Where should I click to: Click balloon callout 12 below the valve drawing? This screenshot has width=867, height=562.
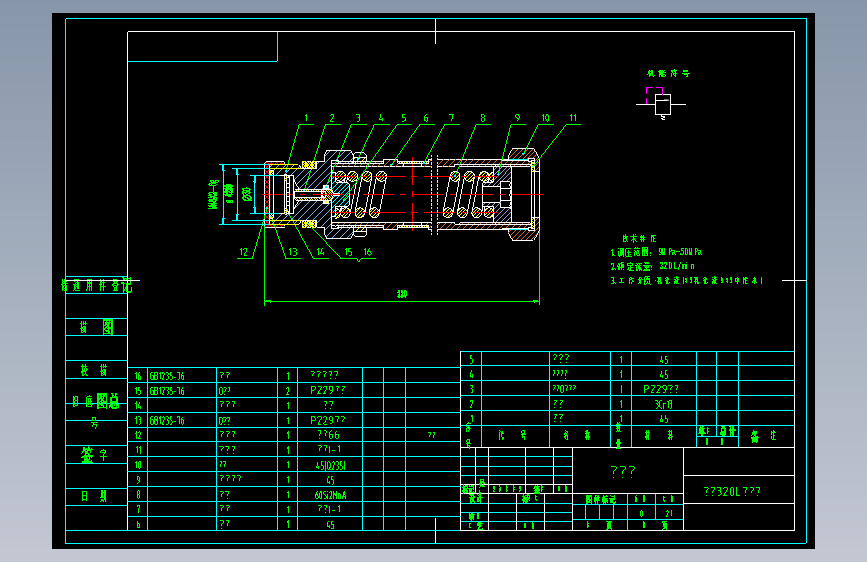pos(244,252)
